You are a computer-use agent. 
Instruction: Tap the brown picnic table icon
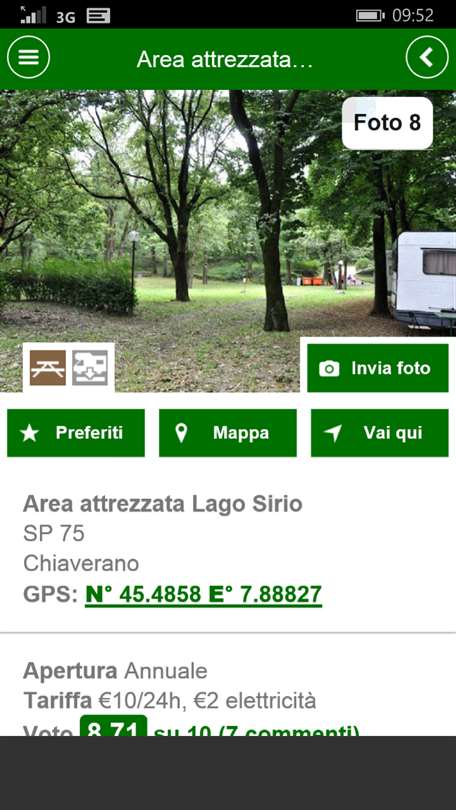48,368
